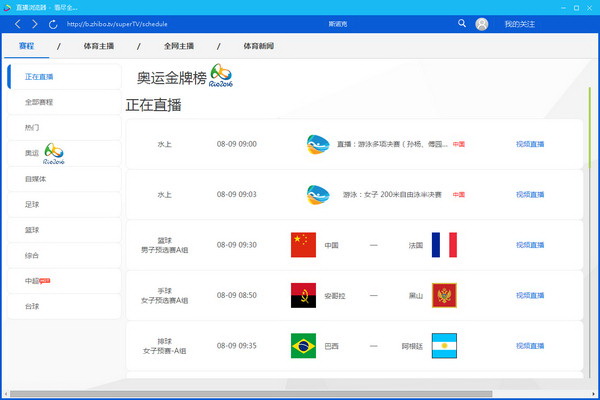
Task: Reload the page with refresh icon
Action: pyautogui.click(x=53, y=24)
